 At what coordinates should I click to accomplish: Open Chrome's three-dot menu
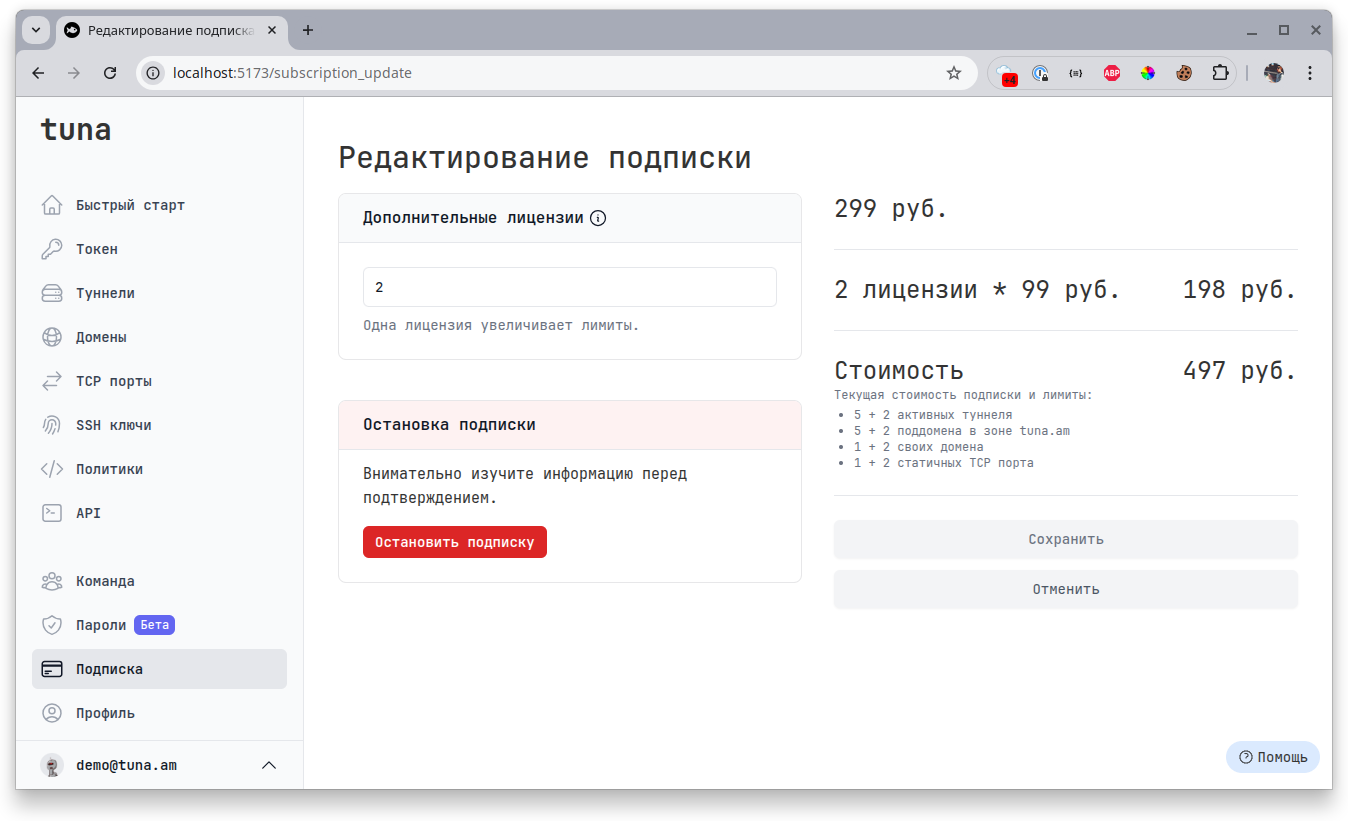(x=1310, y=73)
